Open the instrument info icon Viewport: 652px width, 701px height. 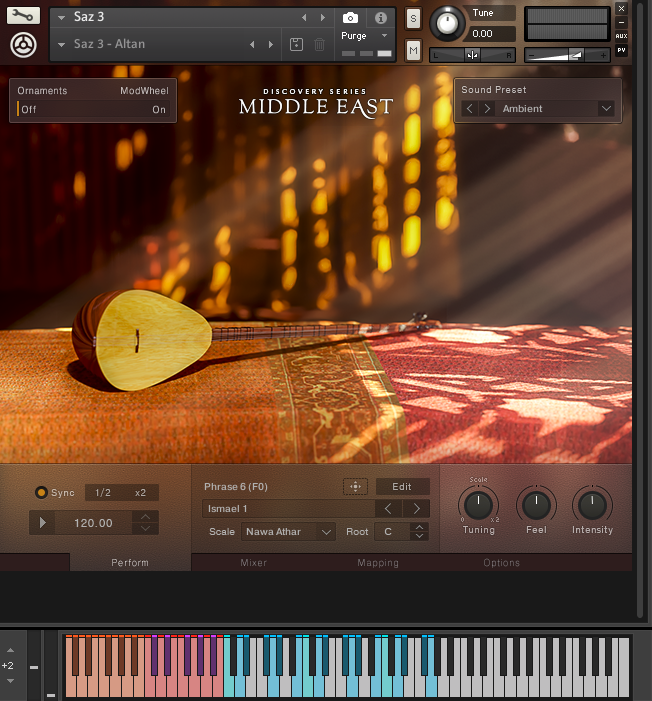[380, 18]
